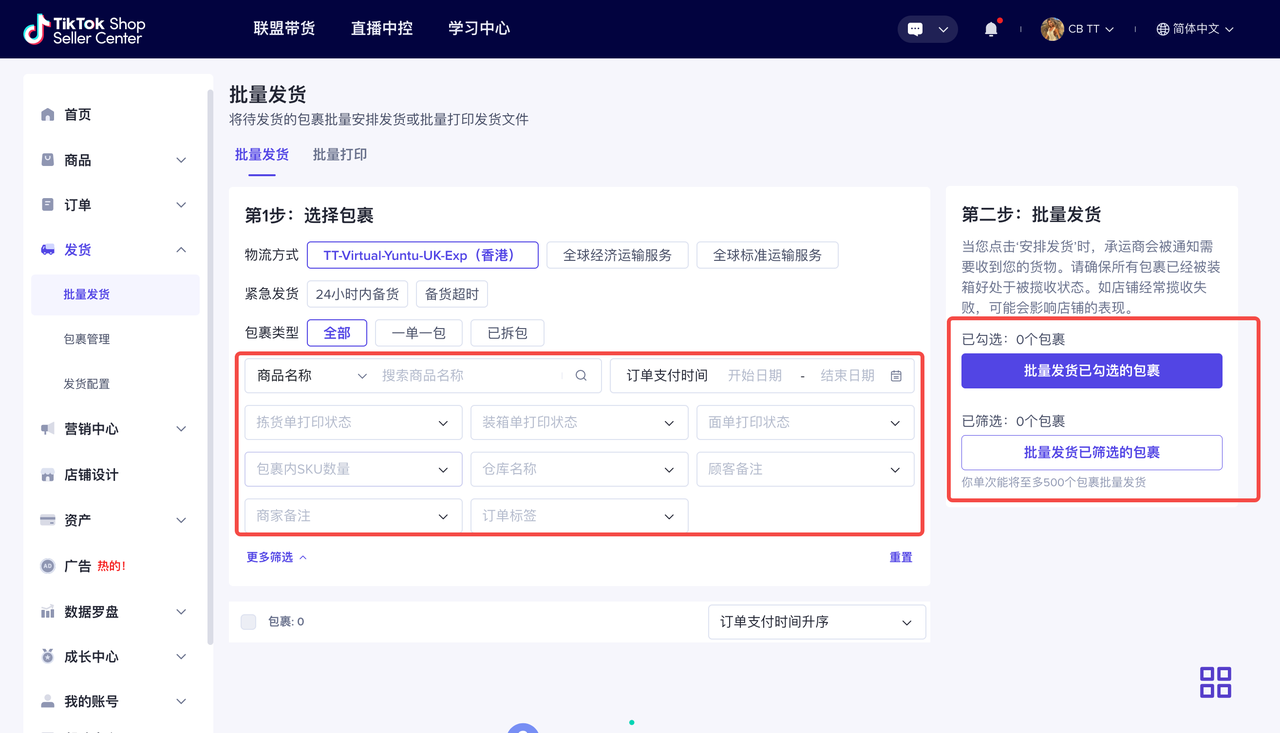The image size is (1280, 733).
Task: Click the CB TT profile avatar
Action: (x=1052, y=29)
